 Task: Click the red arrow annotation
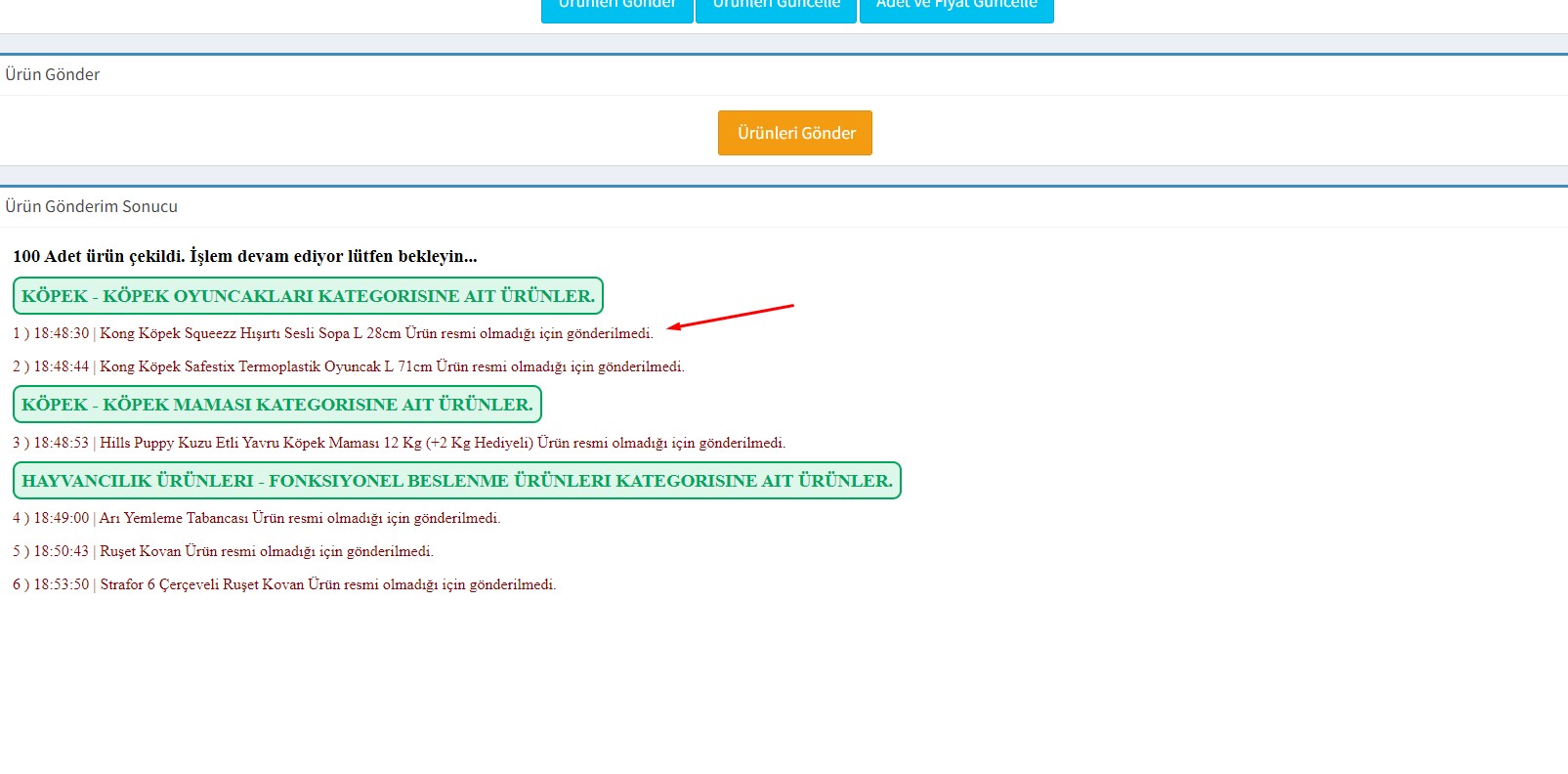pyautogui.click(x=731, y=317)
